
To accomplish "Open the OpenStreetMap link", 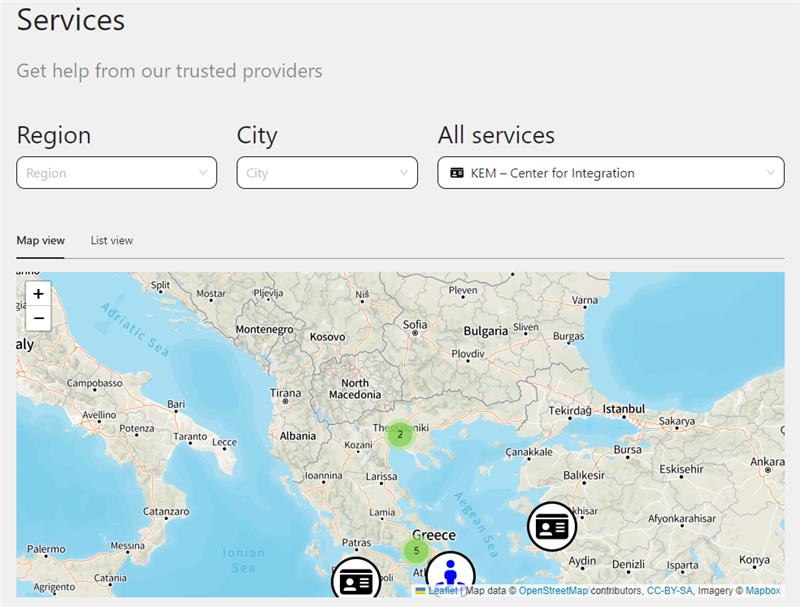I will click(553, 591).
